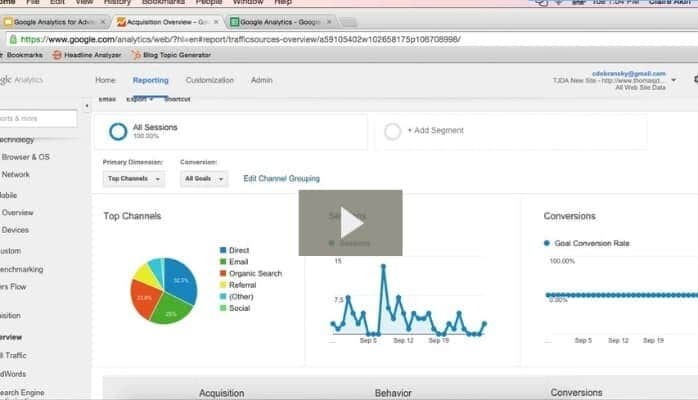Click the Shortcut button

click(177, 99)
